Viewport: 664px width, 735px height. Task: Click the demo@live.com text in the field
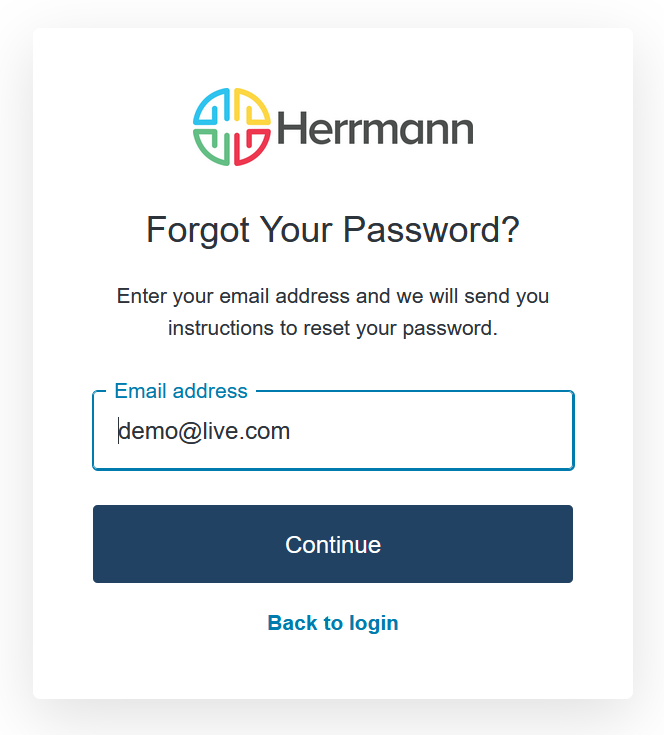[205, 432]
